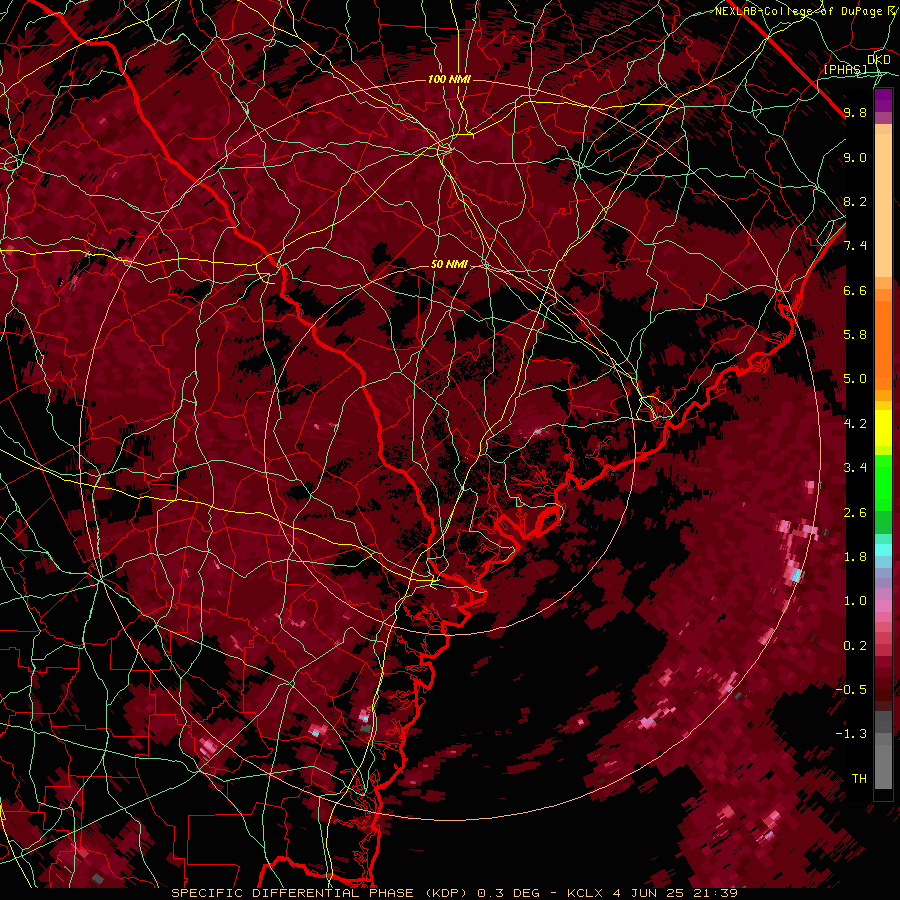This screenshot has width=900, height=900.
Task: Click the -0.5 value on color scale
Action: click(x=851, y=690)
